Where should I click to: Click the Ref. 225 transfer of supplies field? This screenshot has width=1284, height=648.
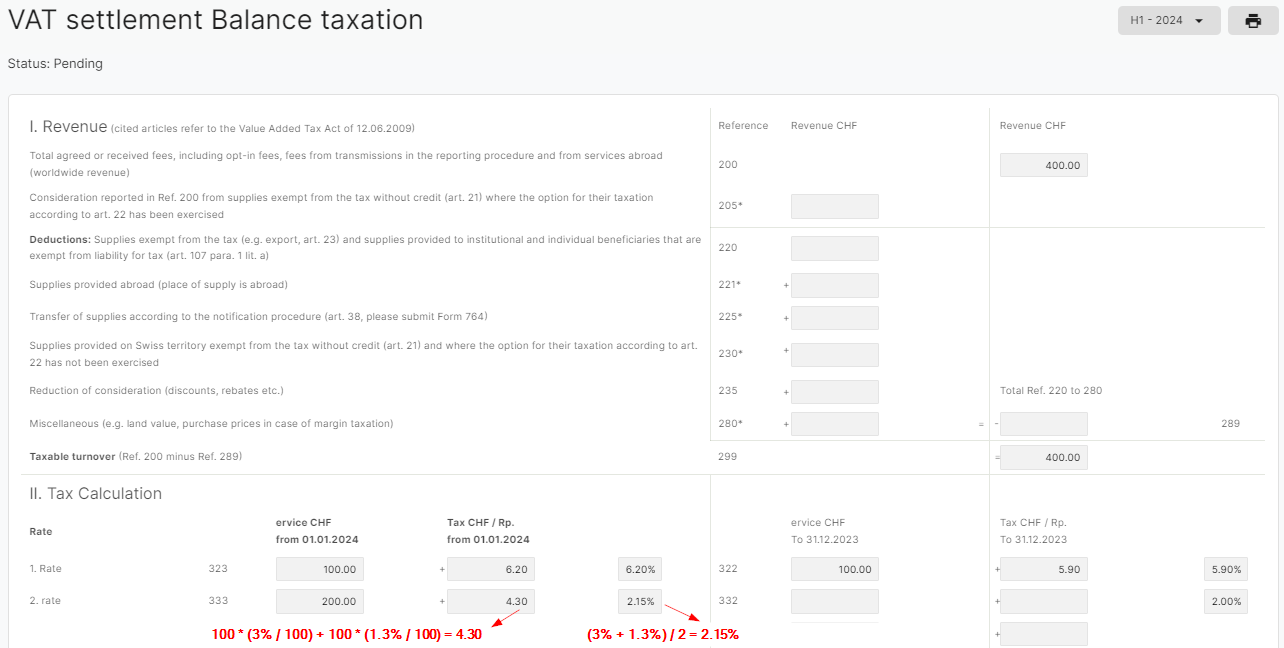(834, 318)
